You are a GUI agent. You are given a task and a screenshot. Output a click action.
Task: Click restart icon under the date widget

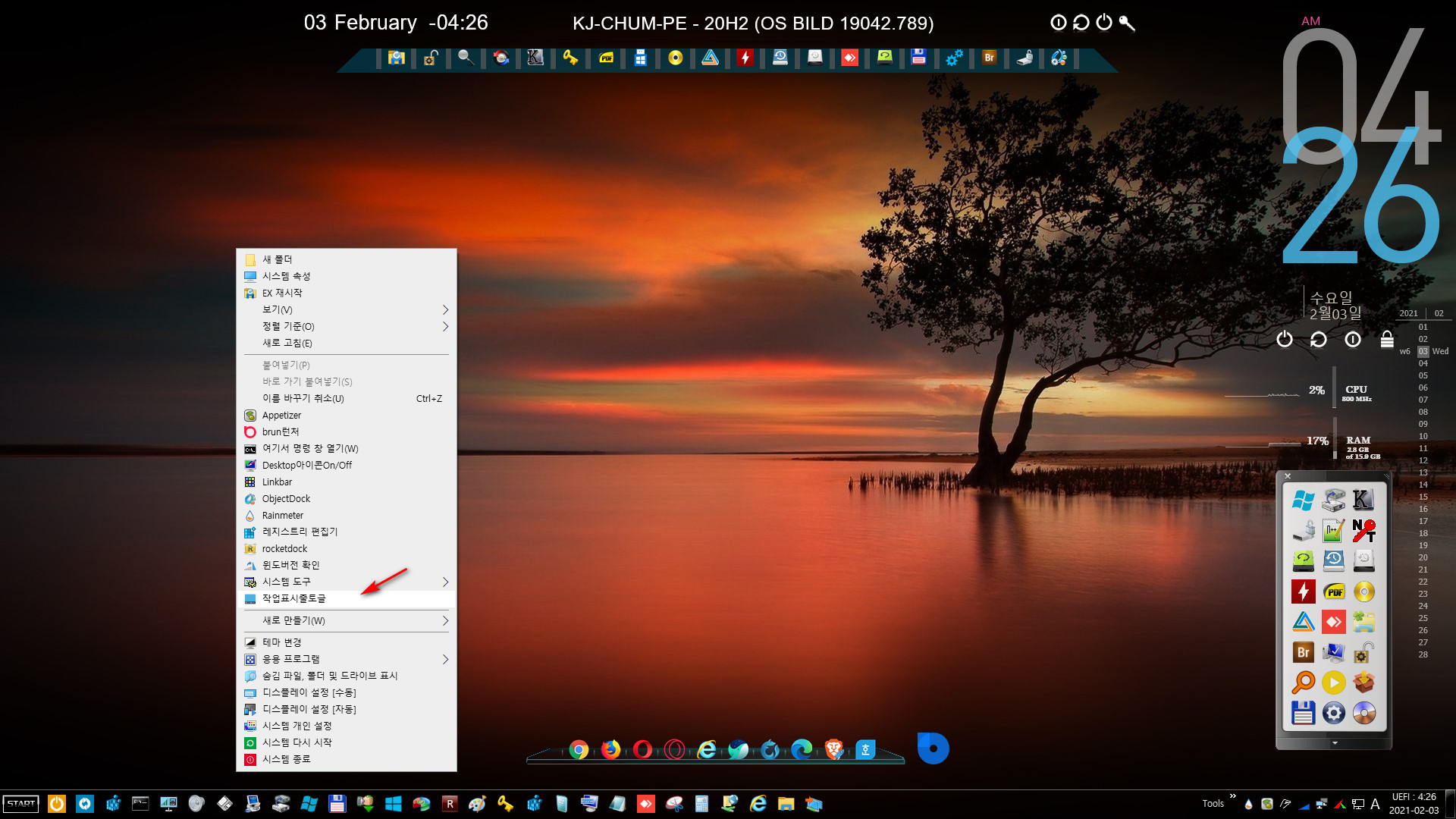click(x=1319, y=339)
